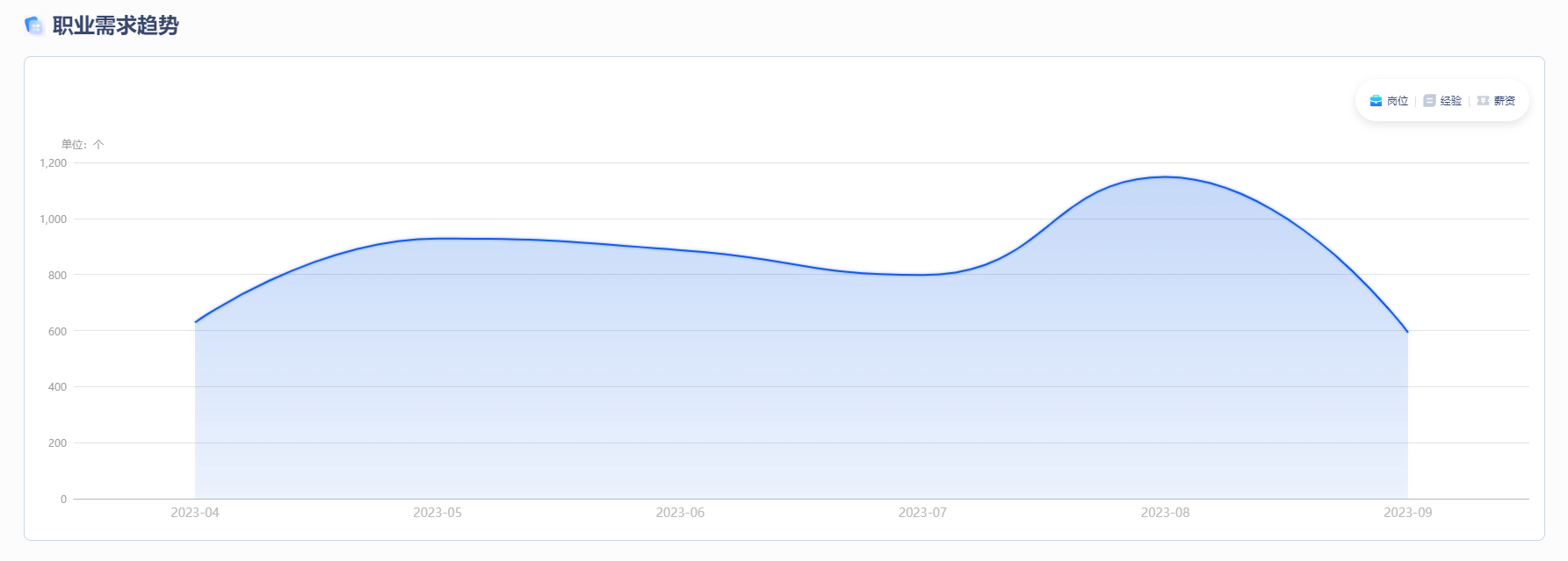The image size is (1568, 561).
Task: Click the 2023-09 x-axis label
Action: (1407, 513)
